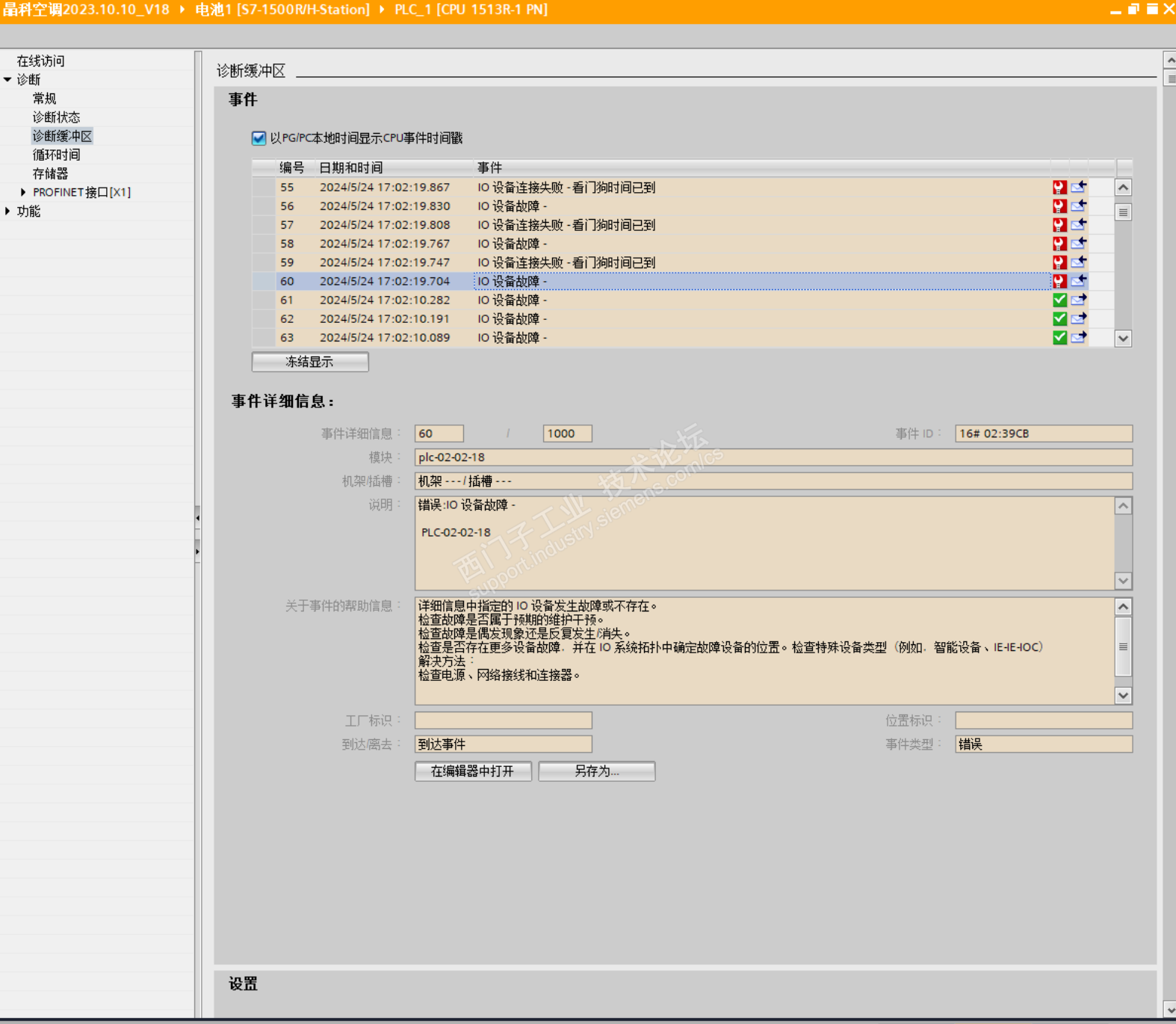Expand the 功能 tree node
Screen dimensions: 1176x1024
coord(7,212)
